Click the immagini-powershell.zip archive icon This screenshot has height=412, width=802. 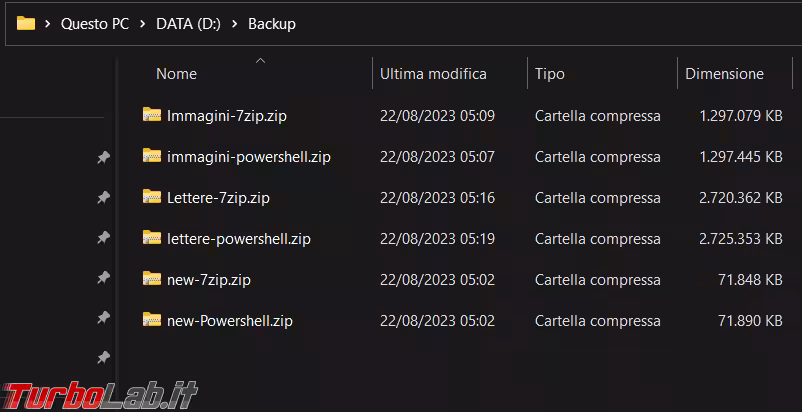coord(152,156)
